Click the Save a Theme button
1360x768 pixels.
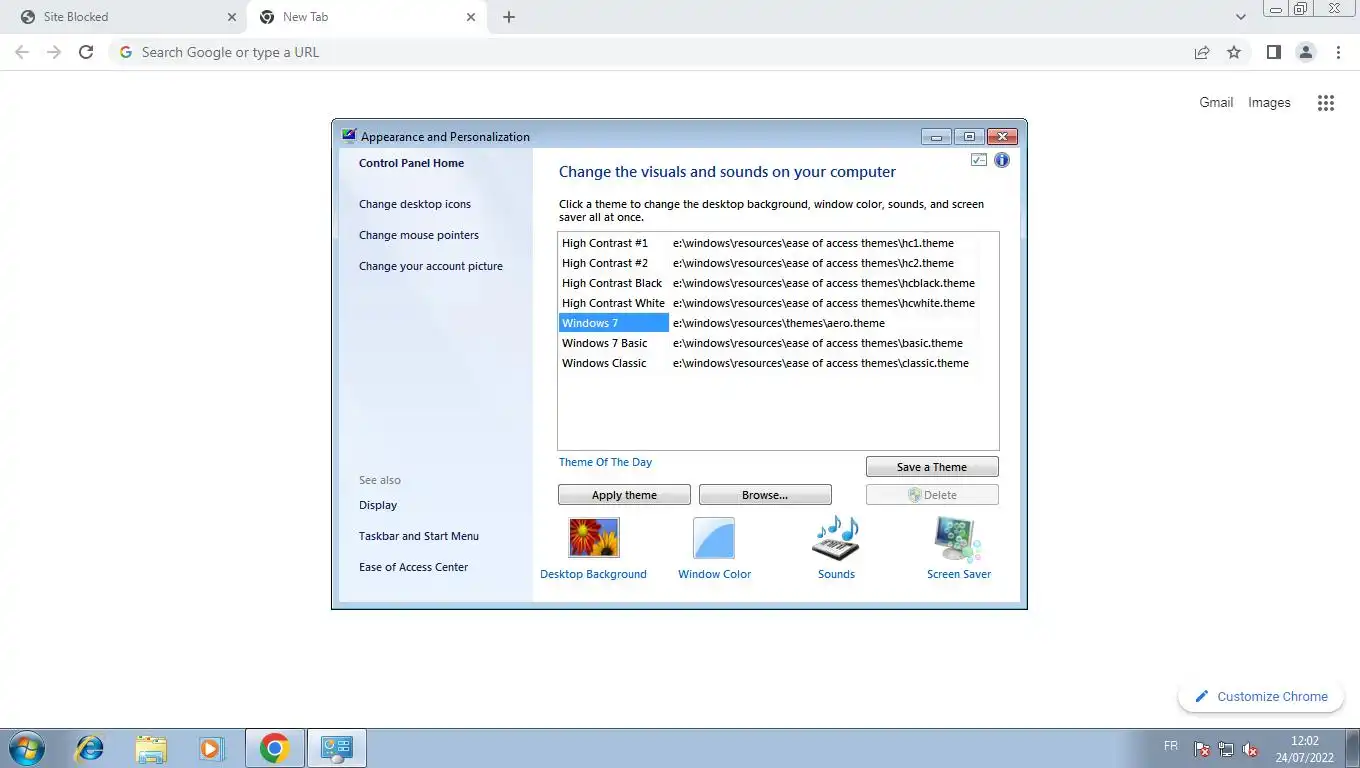pyautogui.click(x=932, y=467)
